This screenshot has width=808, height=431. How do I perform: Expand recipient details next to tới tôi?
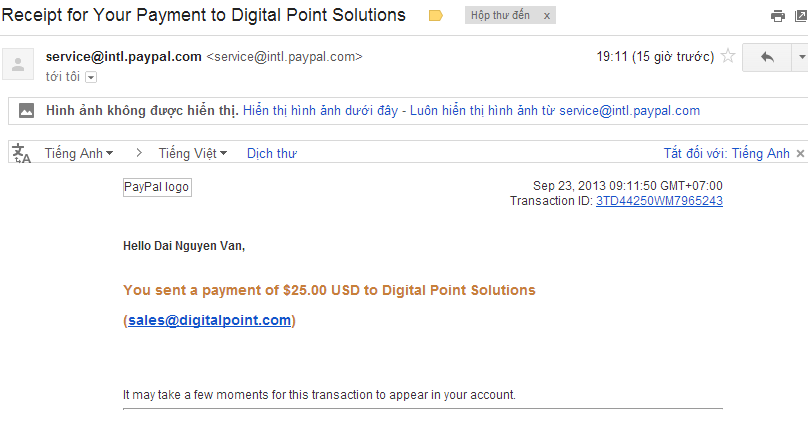coord(91,77)
